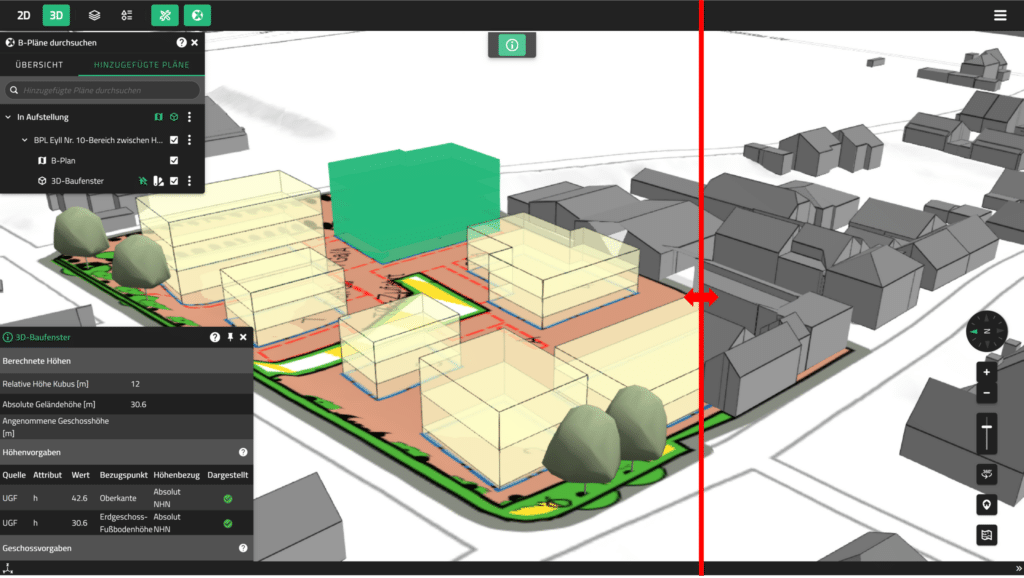Screen dimensions: 1024x578
Task: Open the more options of In Aufstellung
Action: click(189, 117)
